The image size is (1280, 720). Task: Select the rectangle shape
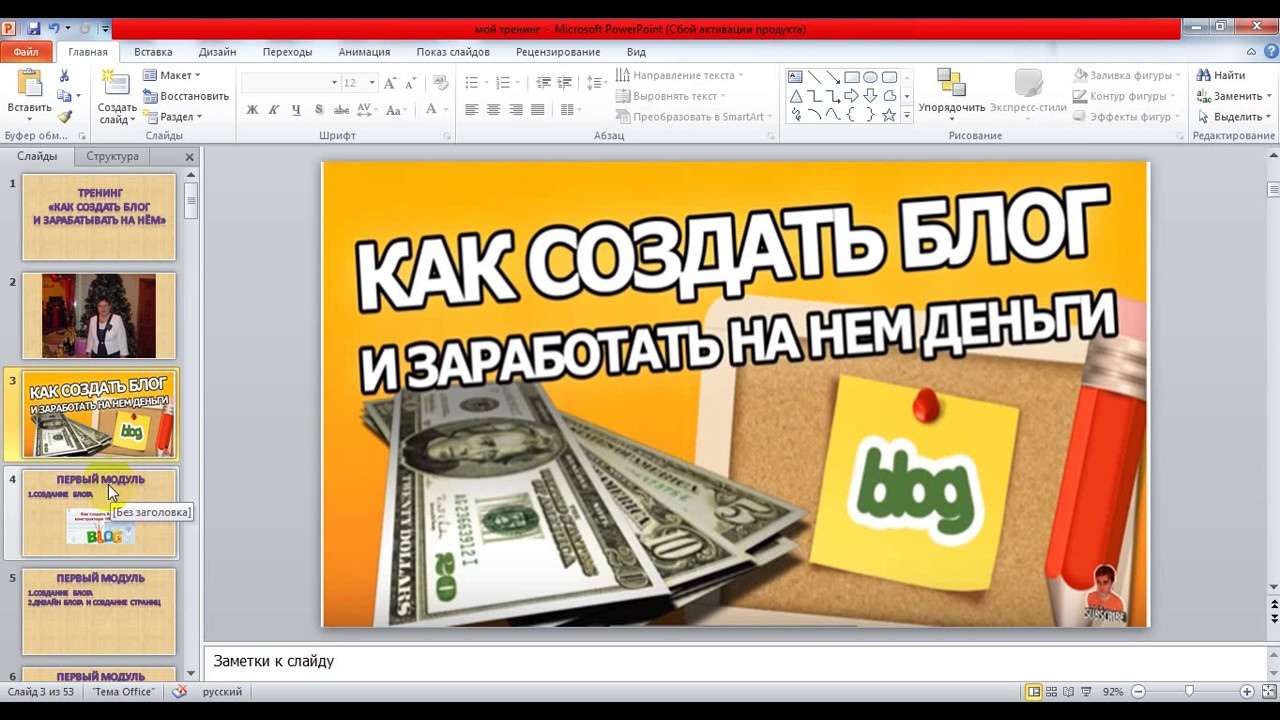coord(852,77)
